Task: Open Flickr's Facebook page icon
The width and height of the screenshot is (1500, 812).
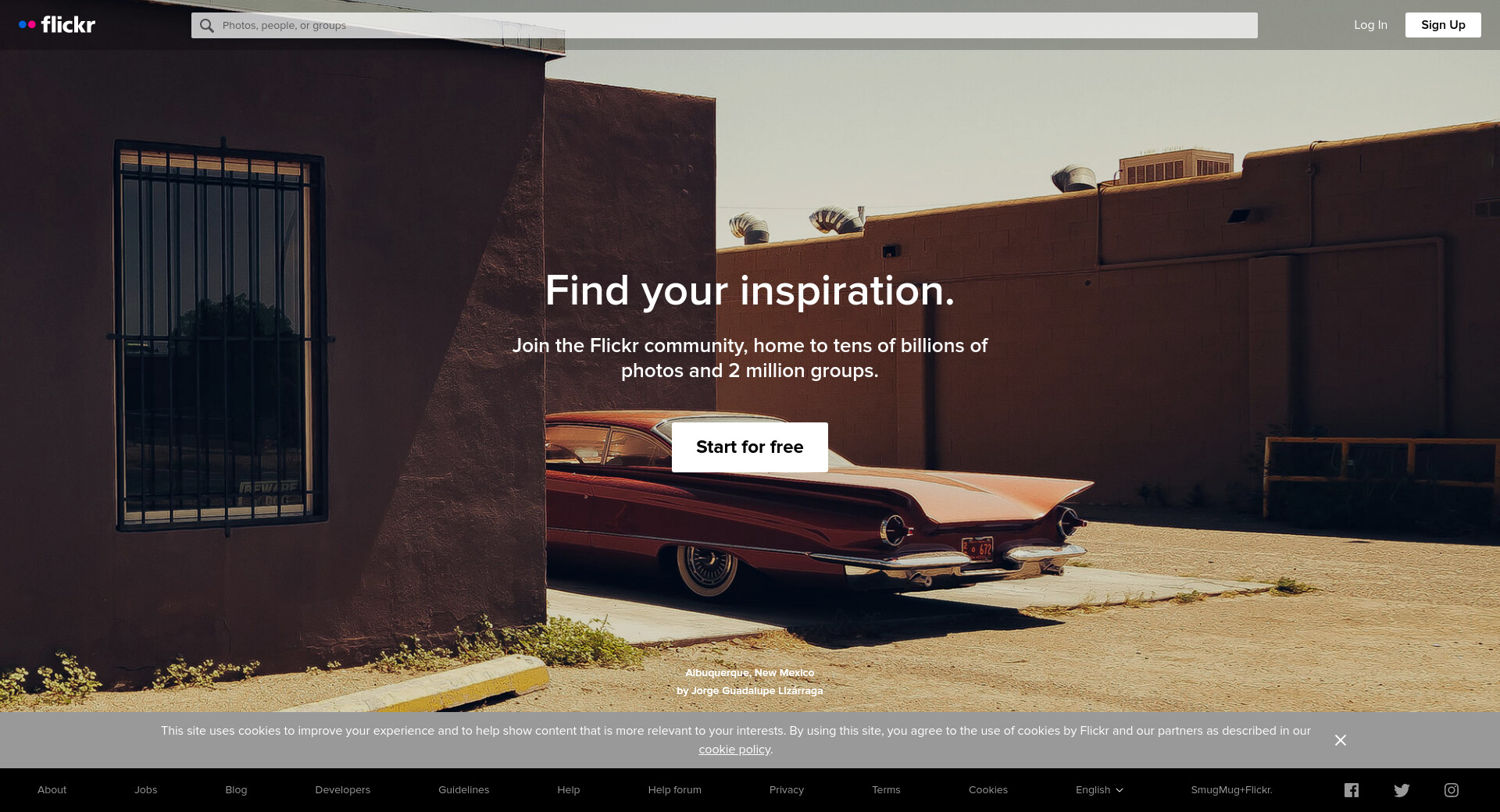Action: (x=1352, y=790)
